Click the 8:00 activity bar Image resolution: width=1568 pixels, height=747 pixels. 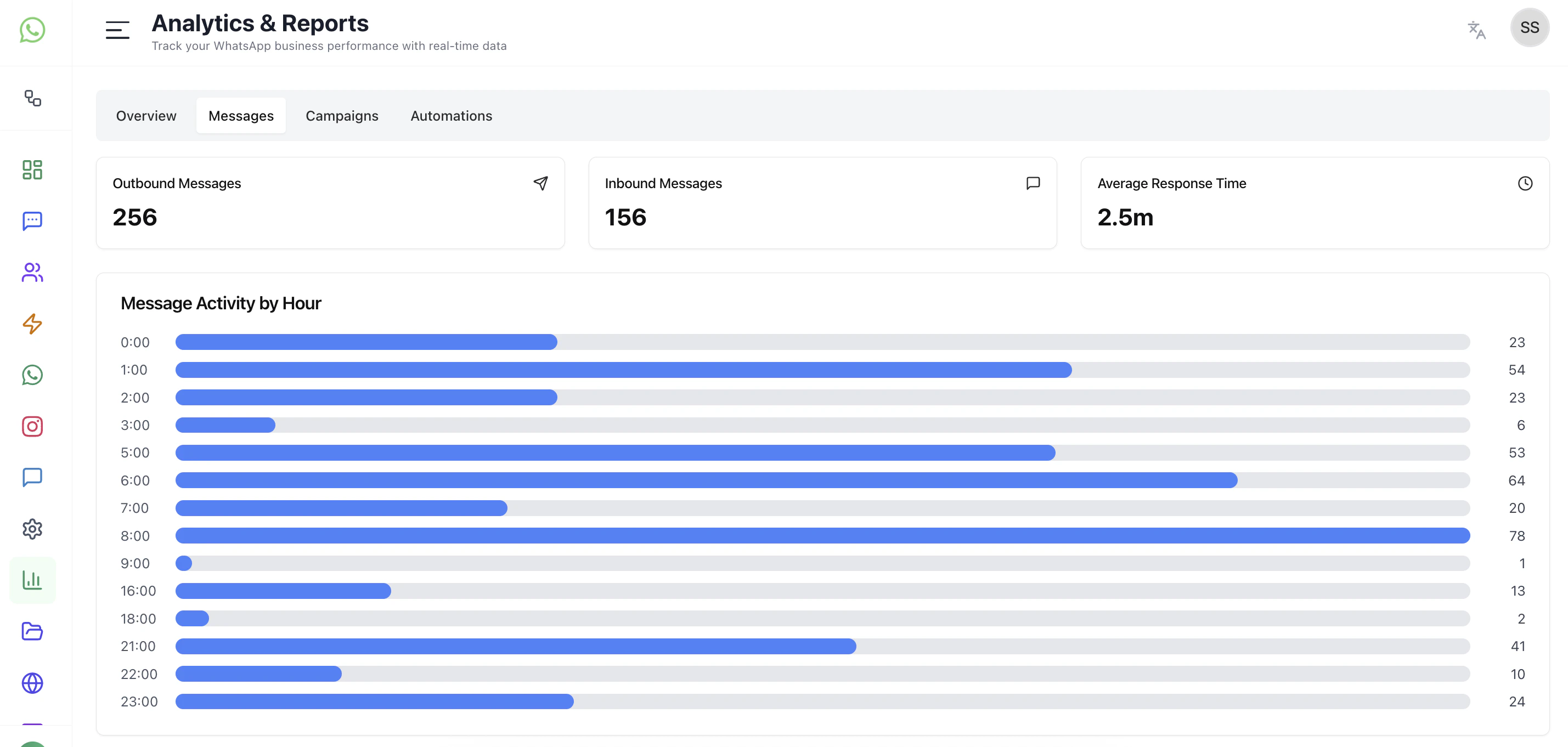(822, 535)
